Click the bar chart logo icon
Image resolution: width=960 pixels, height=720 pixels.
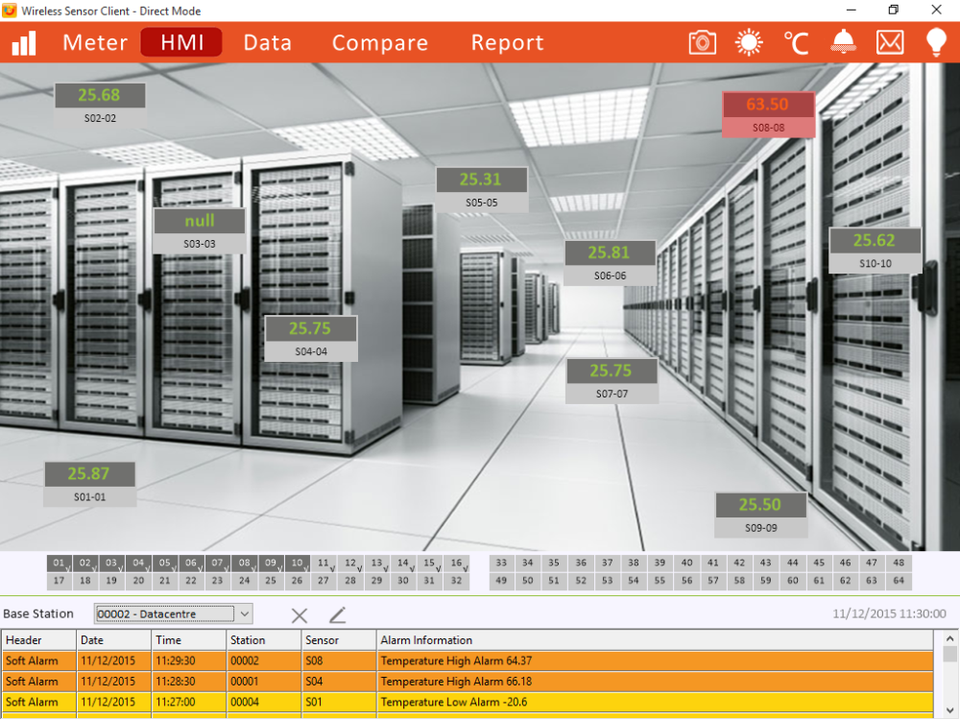tap(23, 42)
